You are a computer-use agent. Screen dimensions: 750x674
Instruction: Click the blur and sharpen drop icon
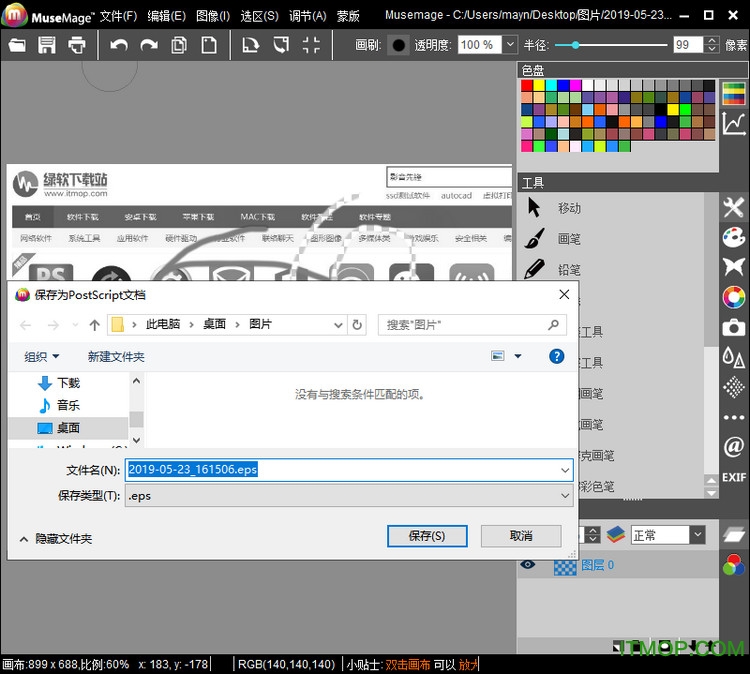(734, 357)
